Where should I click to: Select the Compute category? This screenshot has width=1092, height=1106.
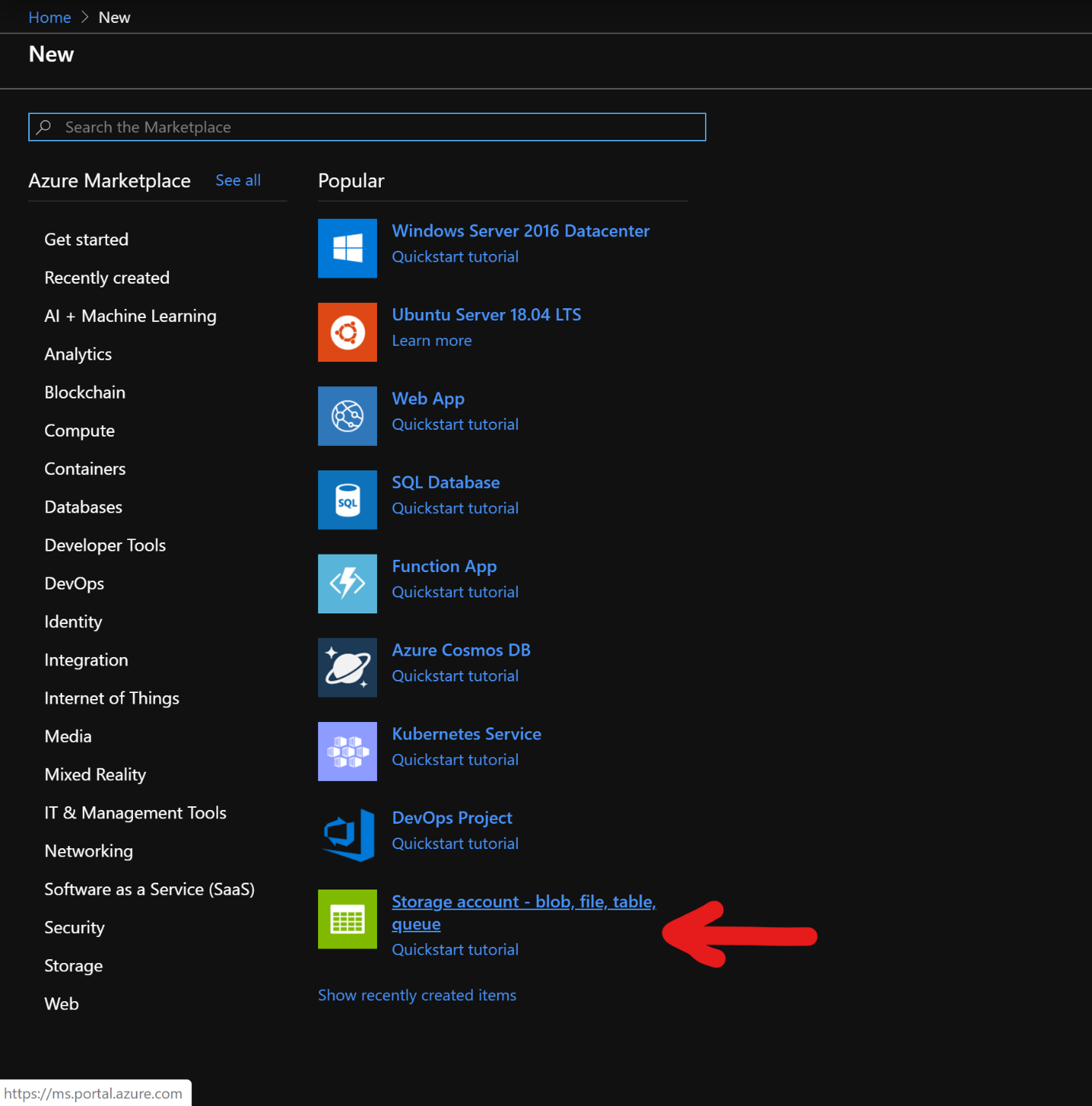(x=79, y=430)
